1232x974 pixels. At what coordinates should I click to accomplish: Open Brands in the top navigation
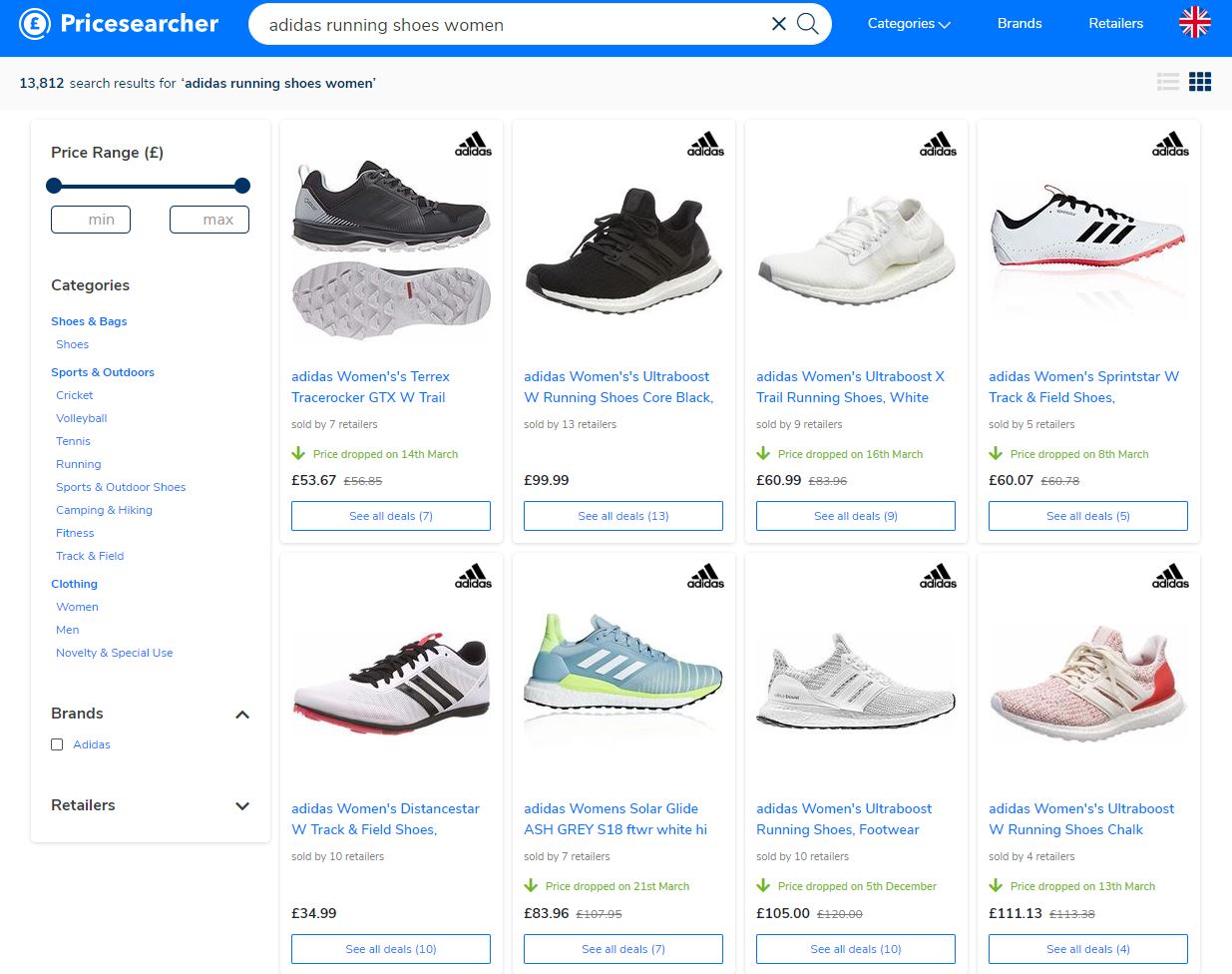pyautogui.click(x=1020, y=23)
